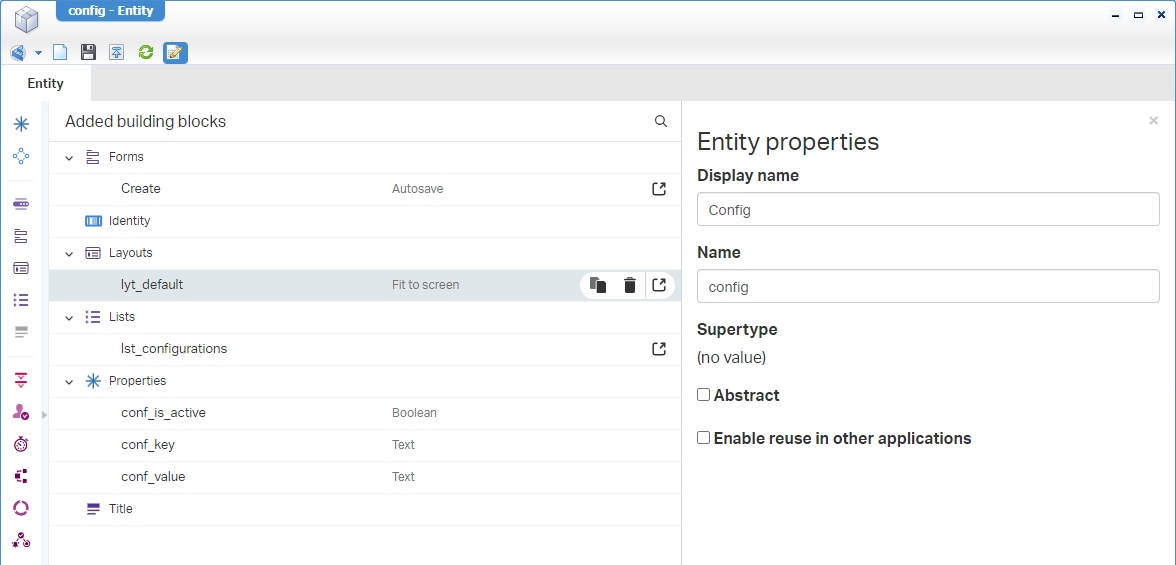Delete the lyt_default layout with trash icon
This screenshot has height=565, width=1176.
(x=629, y=285)
